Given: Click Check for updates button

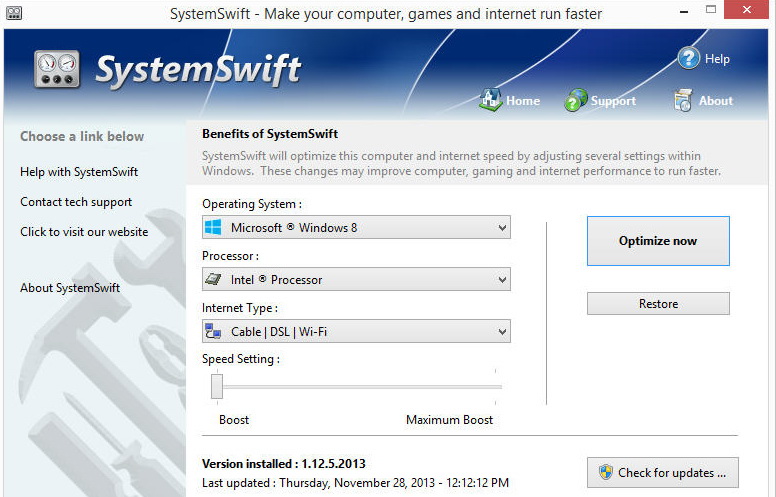Looking at the screenshot, I should point(663,472).
